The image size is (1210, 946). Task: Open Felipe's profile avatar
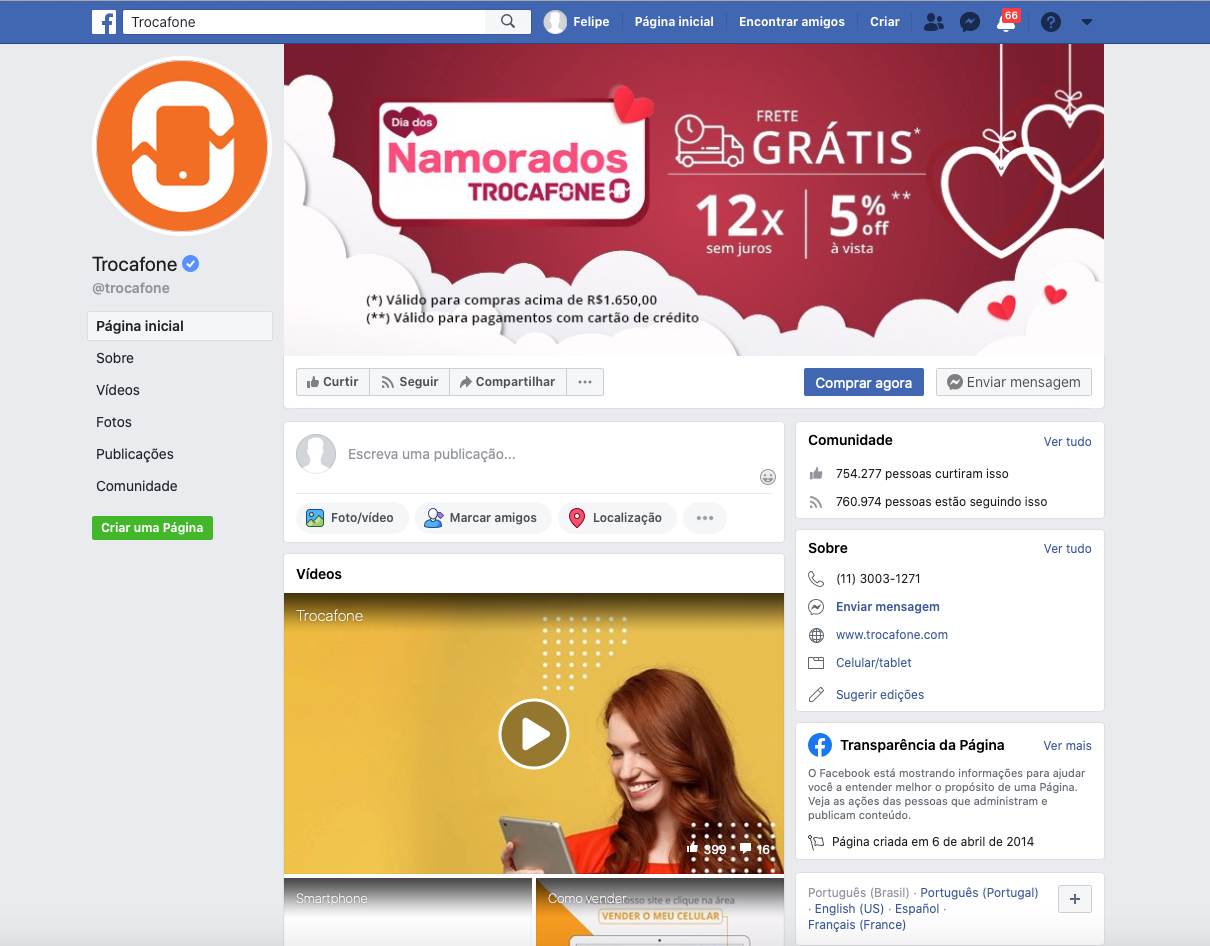coord(555,21)
